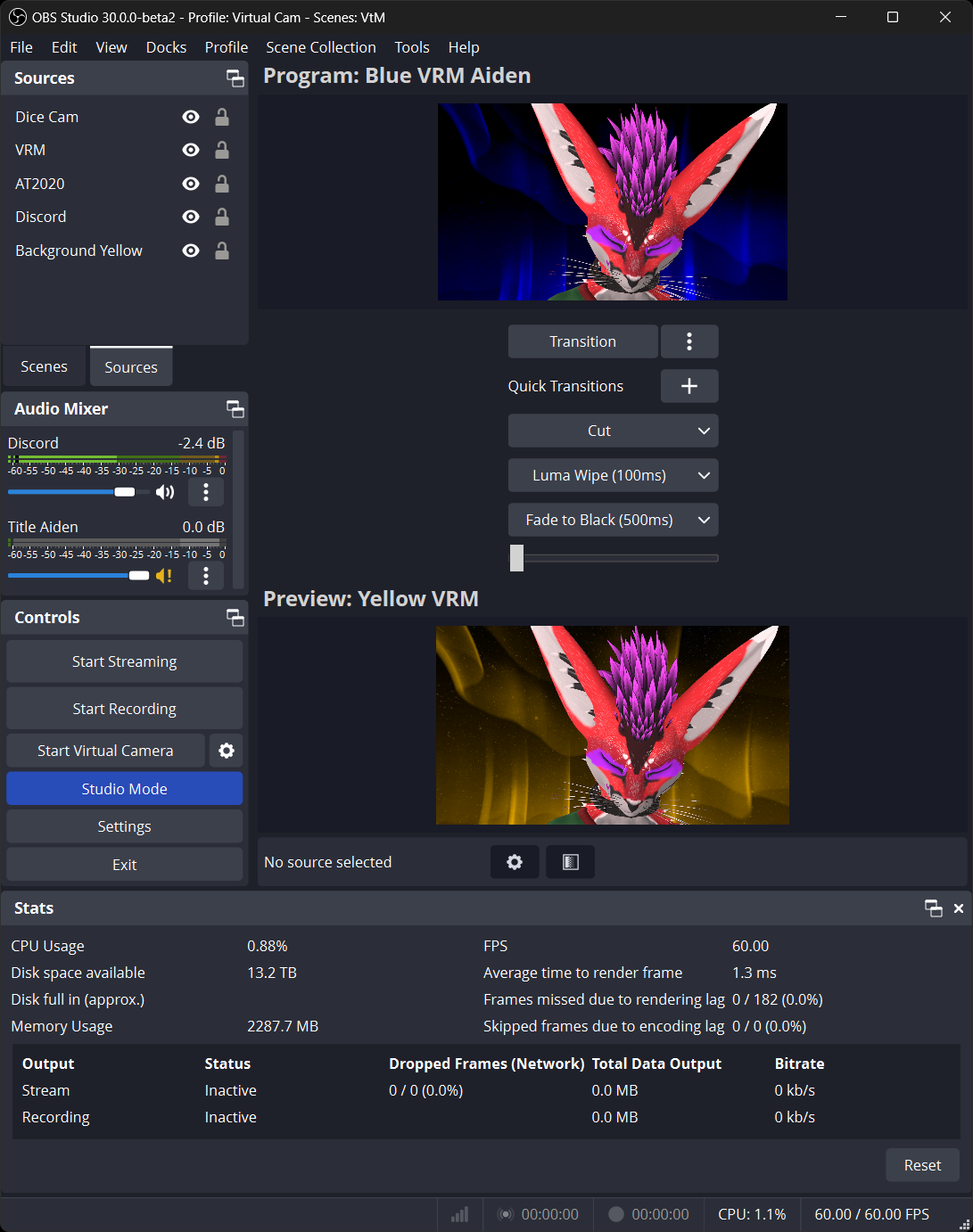
Task: Unmute the Title Aiden speaker icon
Action: click(164, 576)
